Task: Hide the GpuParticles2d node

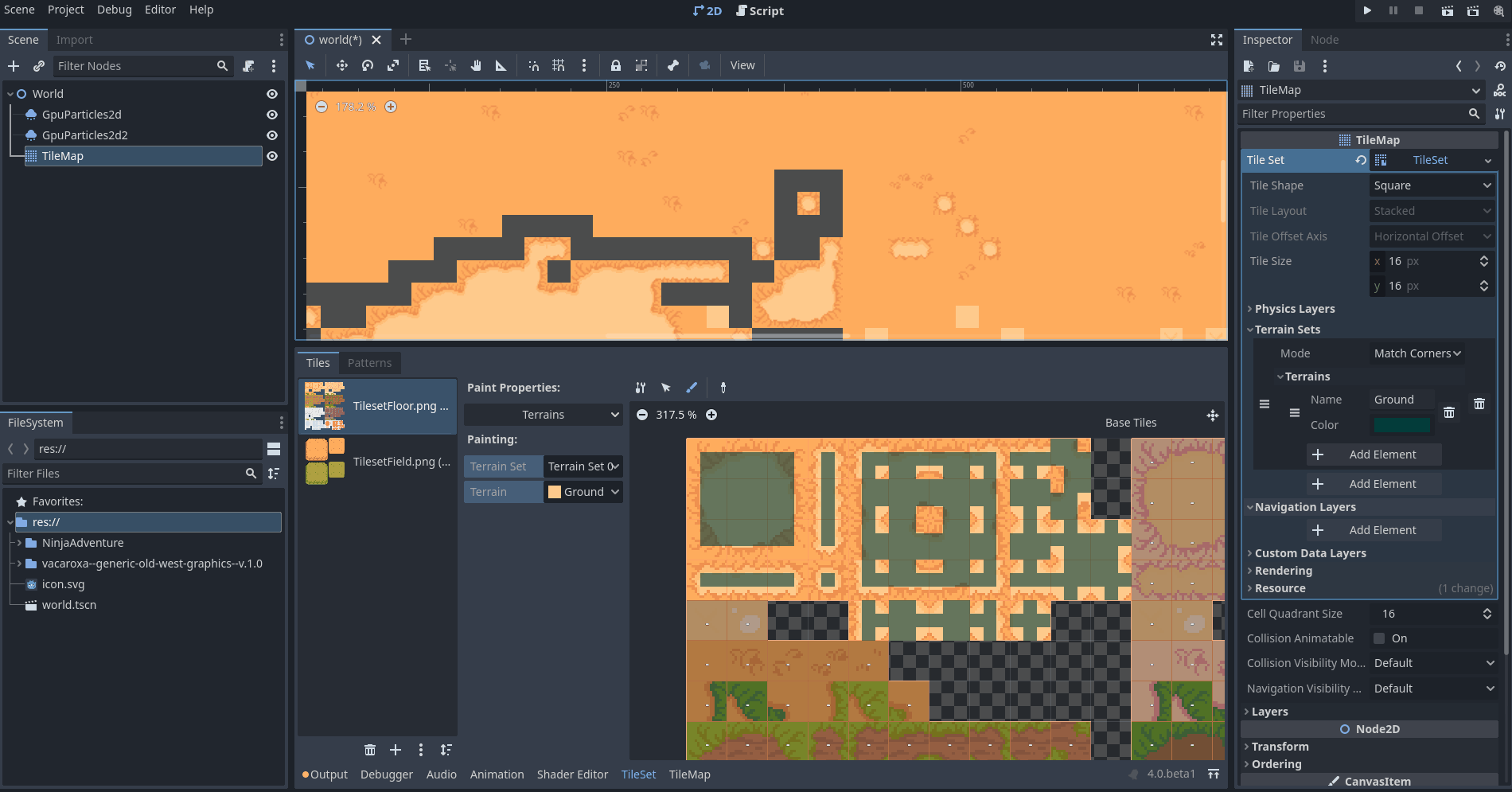Action: tap(271, 115)
